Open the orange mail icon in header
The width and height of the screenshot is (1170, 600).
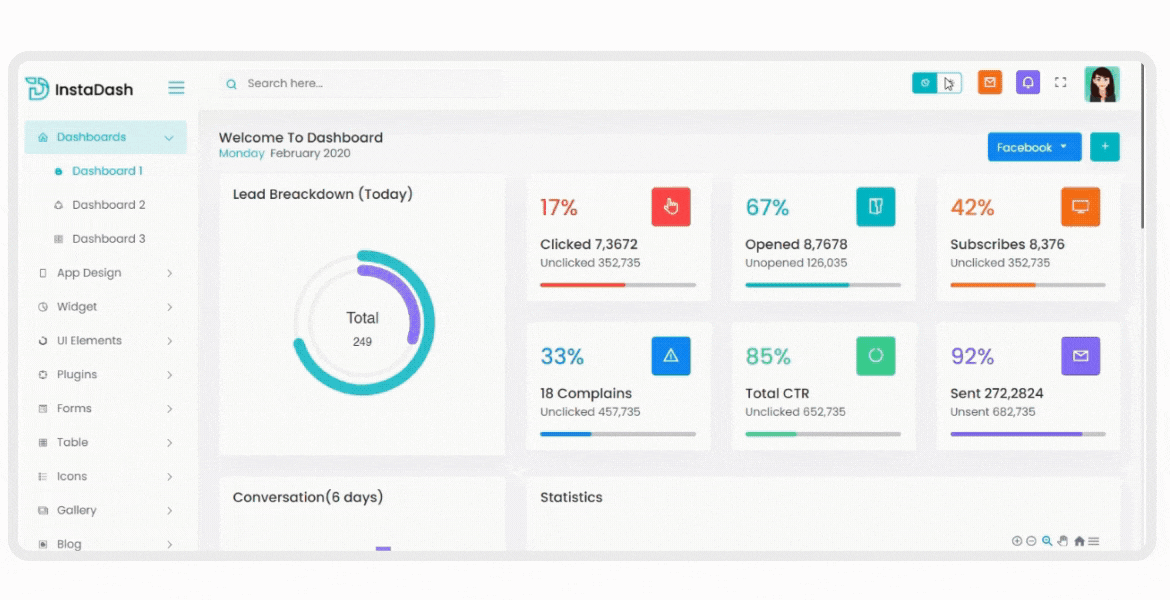(x=989, y=83)
